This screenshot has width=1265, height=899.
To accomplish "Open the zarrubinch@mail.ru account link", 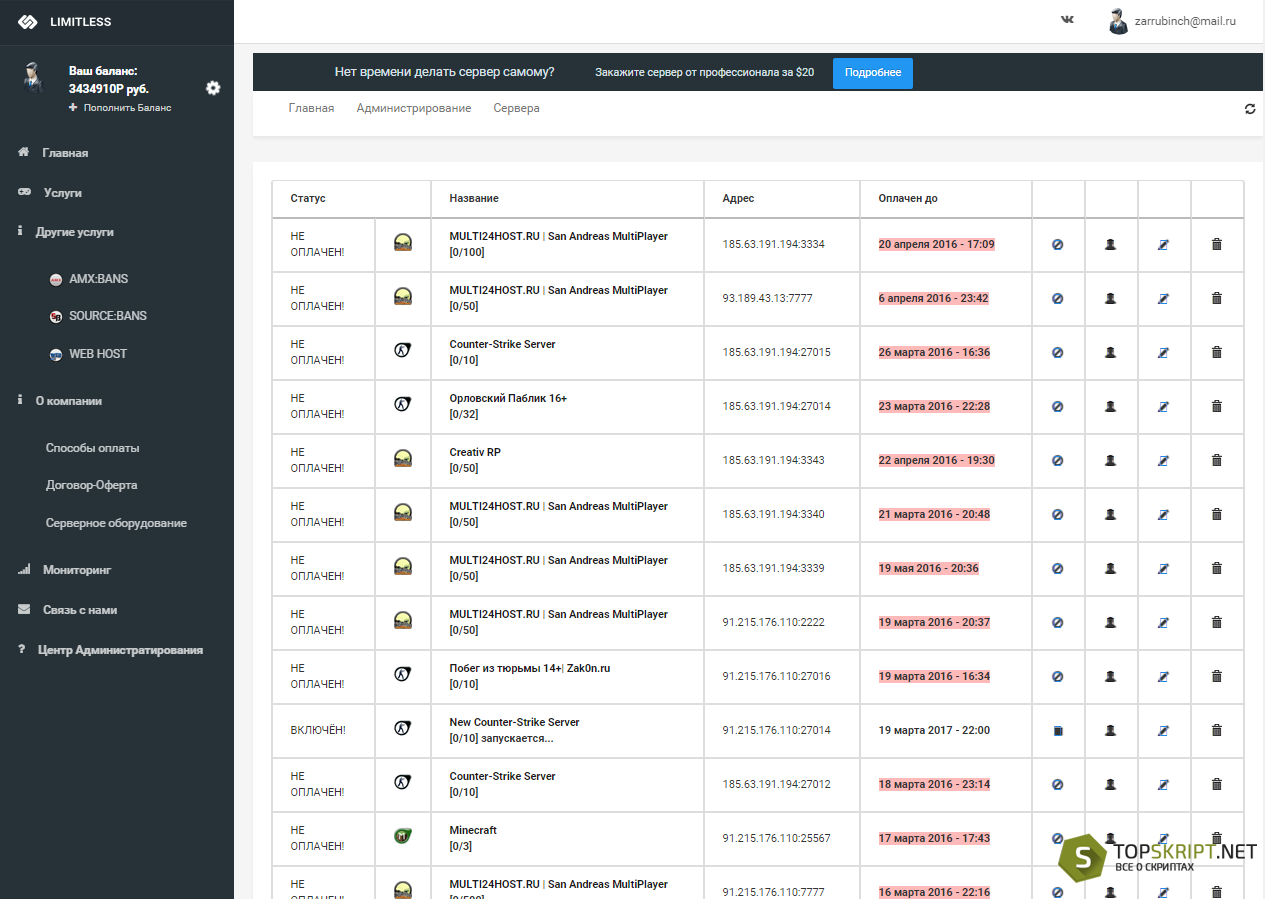I will tap(1185, 20).
